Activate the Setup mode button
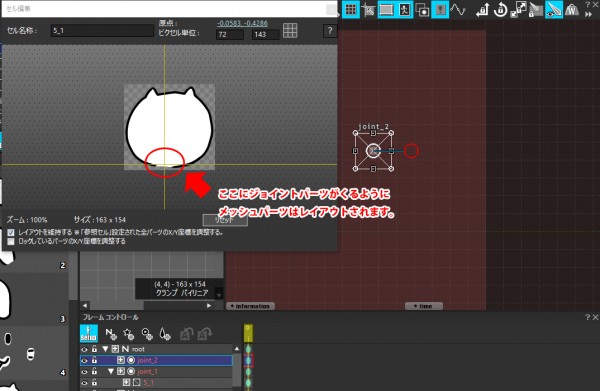 click(89, 333)
